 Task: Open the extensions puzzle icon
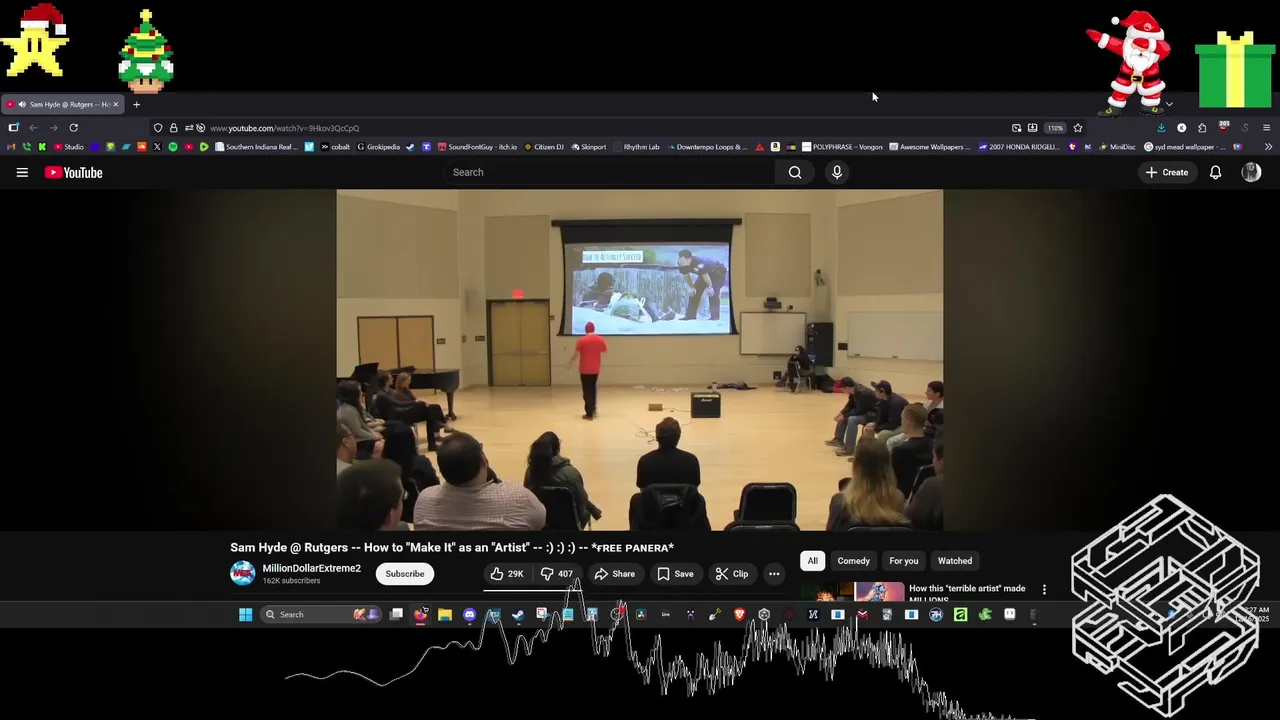(x=1202, y=128)
